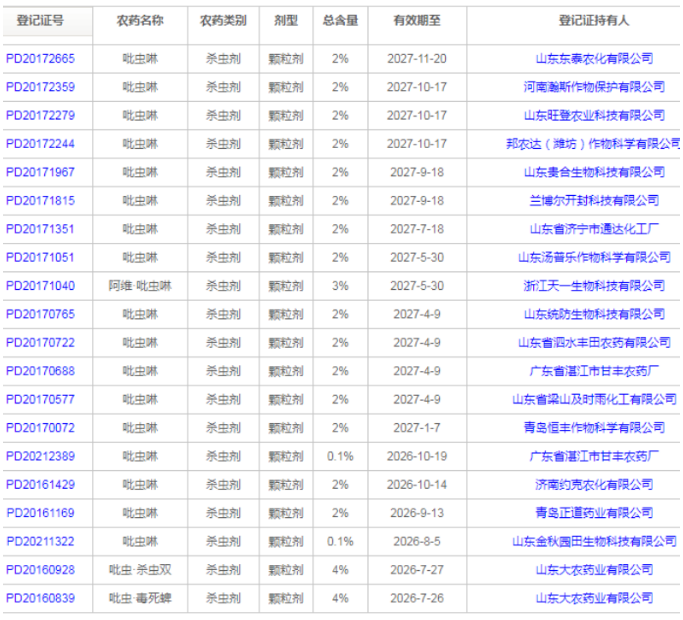Open registration number PD20212389
This screenshot has height=620, width=683.
pyautogui.click(x=41, y=456)
